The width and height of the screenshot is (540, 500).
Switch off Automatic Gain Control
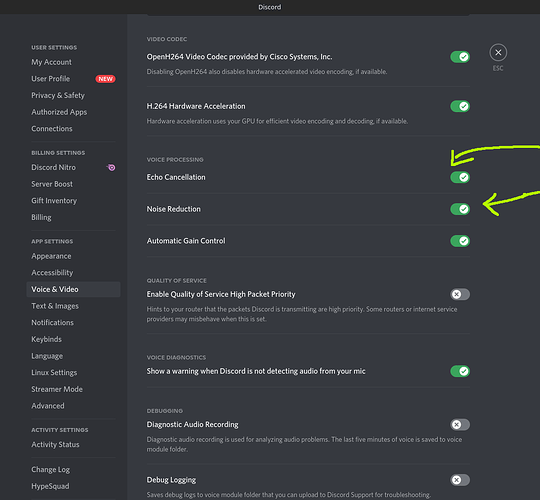[x=460, y=241]
